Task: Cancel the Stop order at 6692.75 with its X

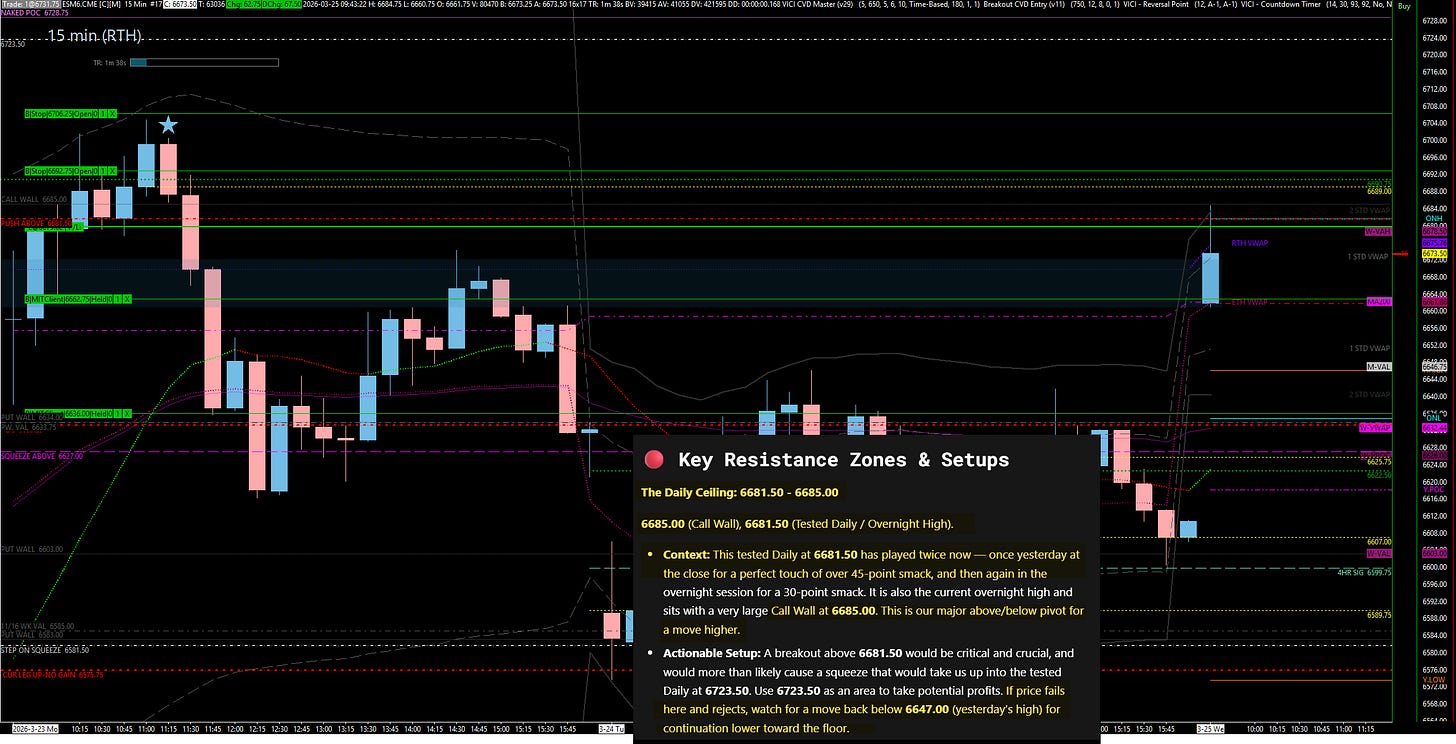Action: pos(114,171)
